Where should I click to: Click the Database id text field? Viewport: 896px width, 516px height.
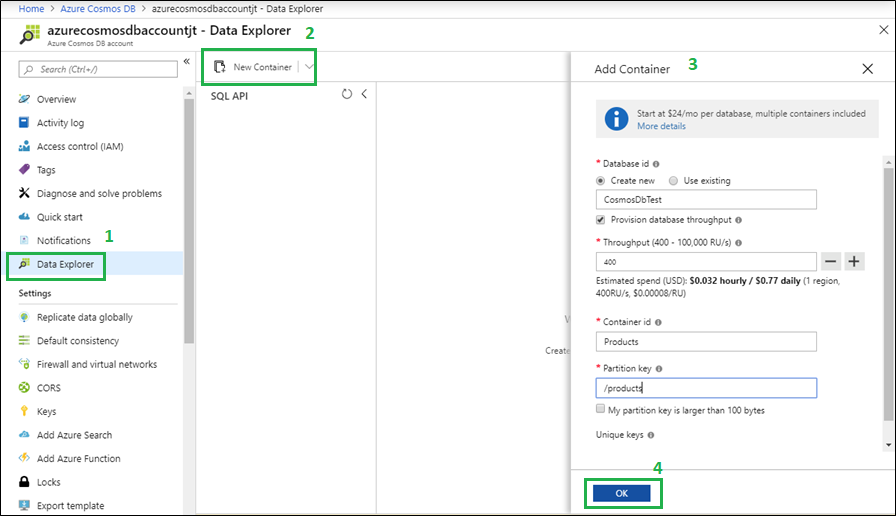point(706,199)
